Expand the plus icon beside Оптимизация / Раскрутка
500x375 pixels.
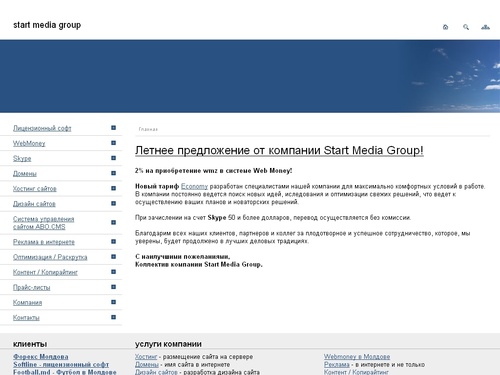(113, 257)
